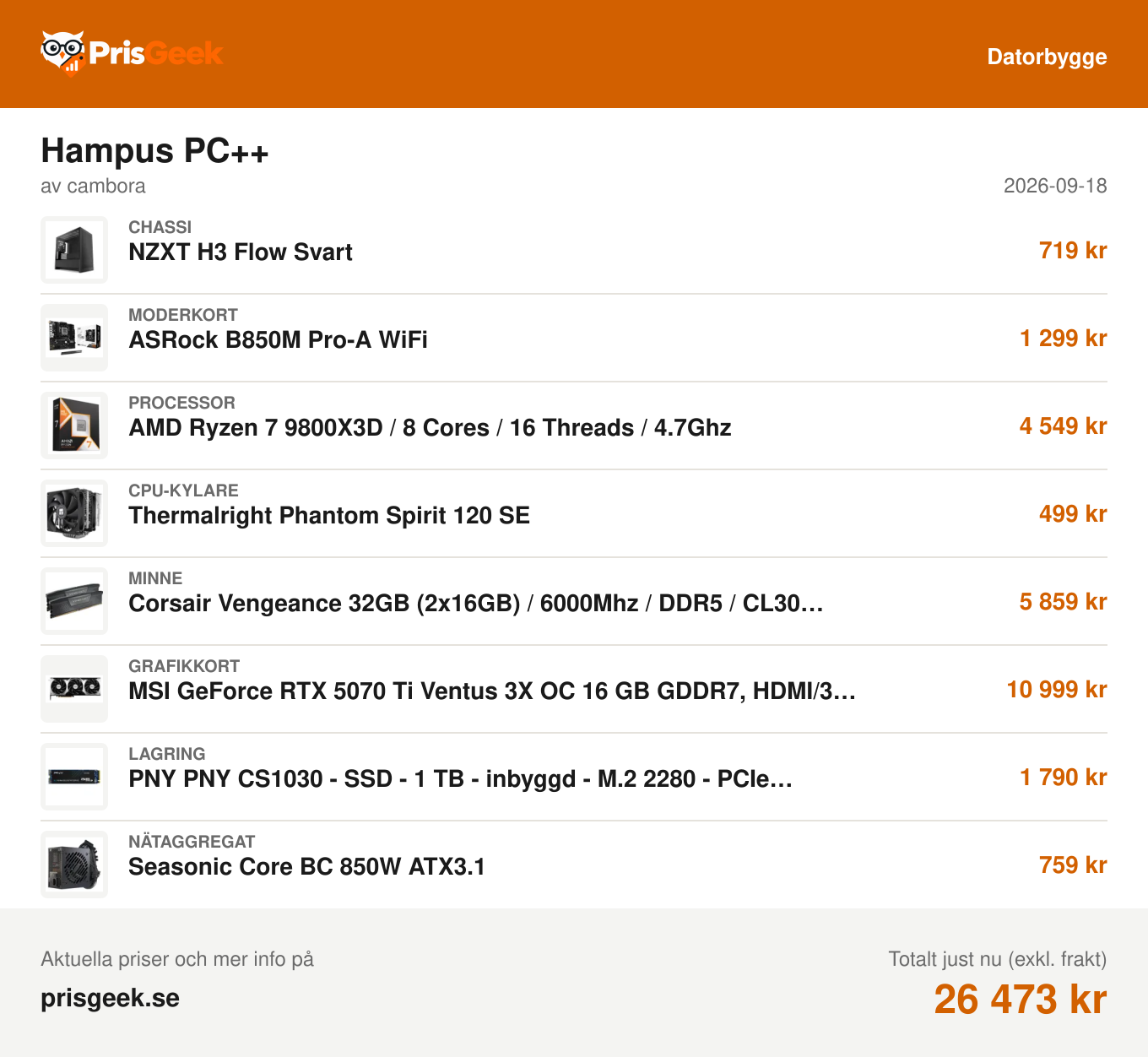Open the PNY CS1030 SSD thumbnail
The height and width of the screenshot is (1057, 1148).
point(74,777)
